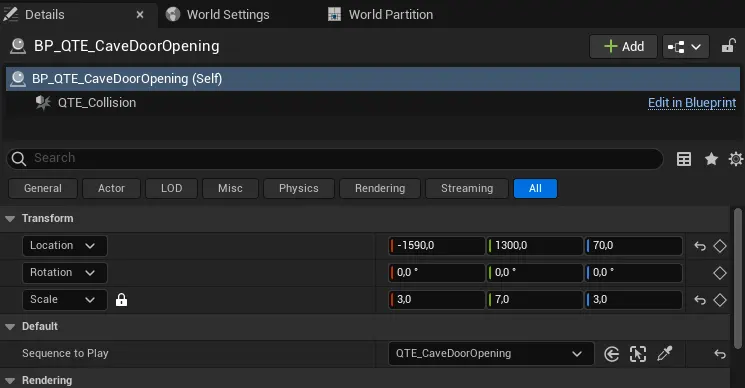Viewport: 745px width, 388px height.
Task: Click Rotation Y field
Action: 535,273
